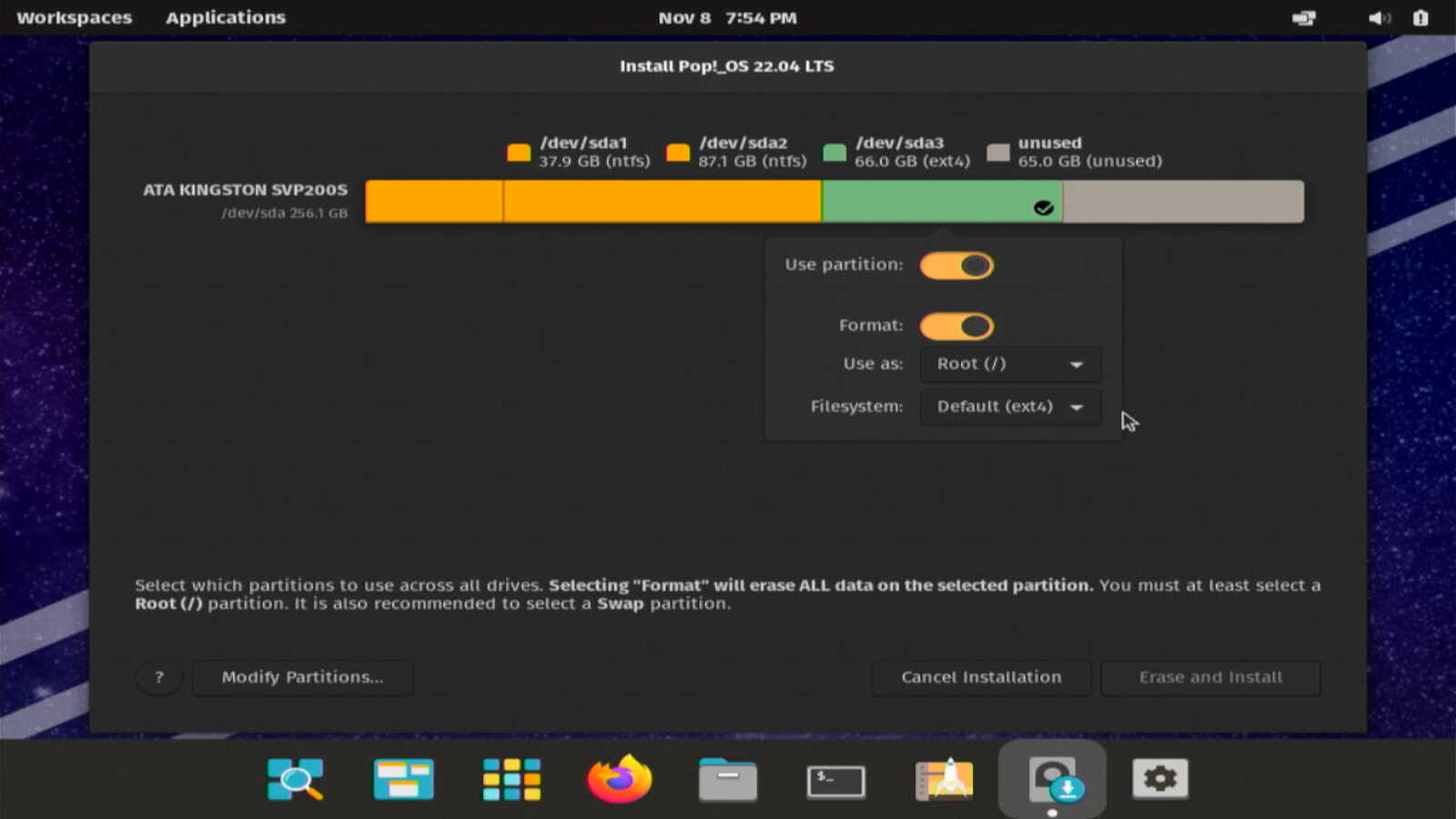The width and height of the screenshot is (1456, 819).
Task: Click the "65.0 GB (unused)" size text
Action: [x=1090, y=161]
